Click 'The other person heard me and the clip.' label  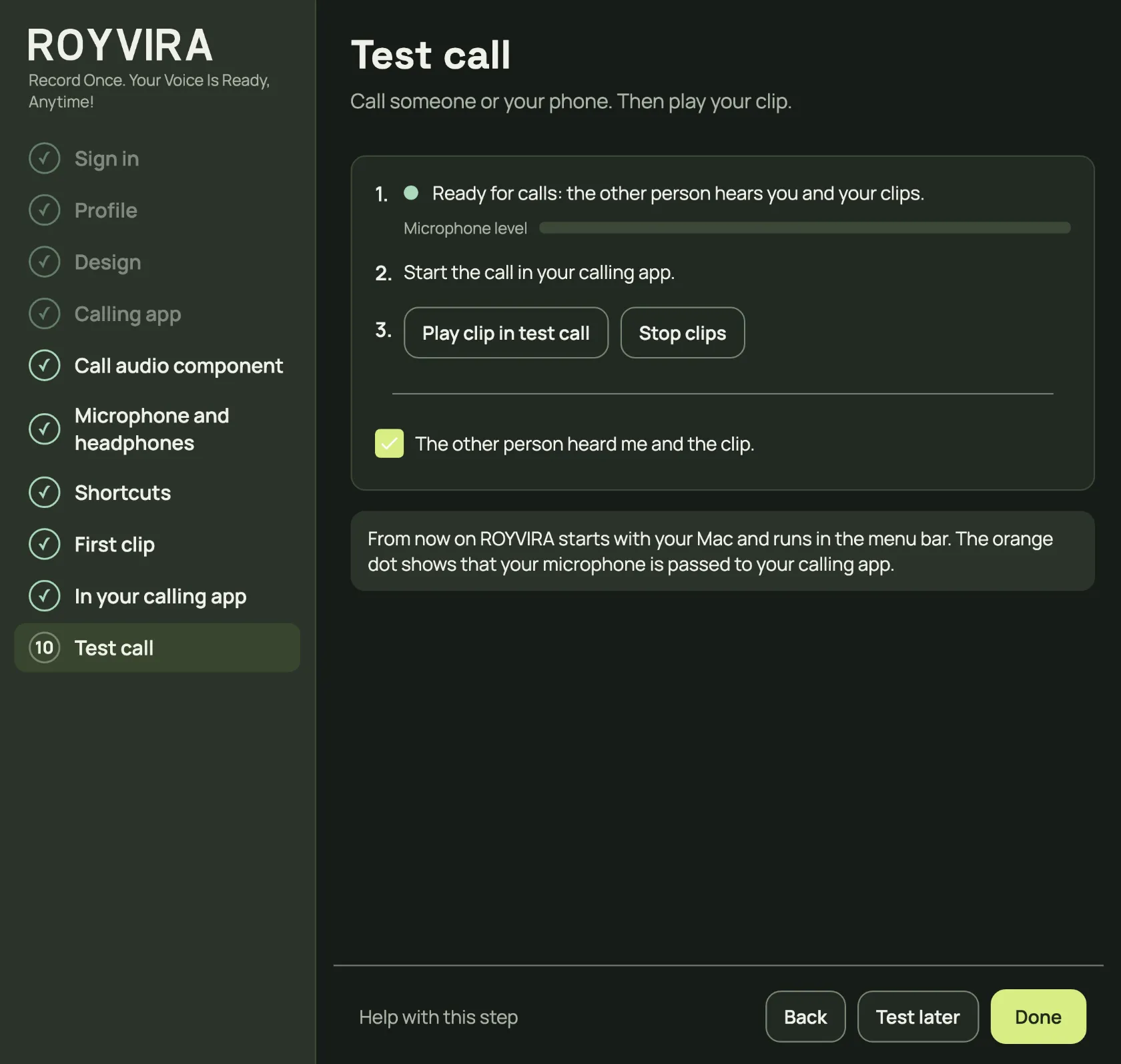click(x=585, y=444)
